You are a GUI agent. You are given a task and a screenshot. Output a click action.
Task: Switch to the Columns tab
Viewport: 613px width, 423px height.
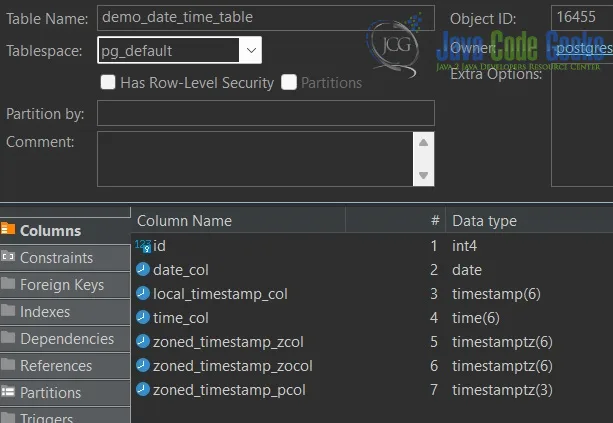tap(65, 231)
